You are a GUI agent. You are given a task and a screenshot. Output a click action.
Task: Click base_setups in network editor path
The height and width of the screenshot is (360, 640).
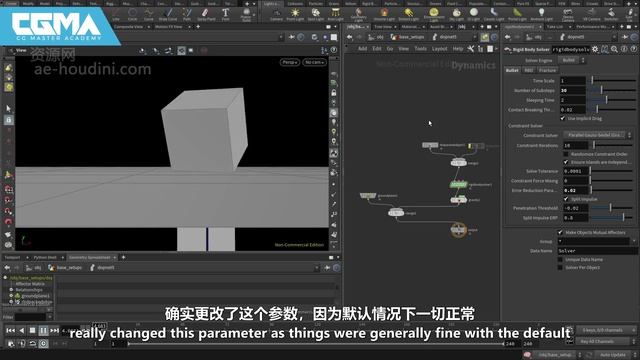coord(407,37)
